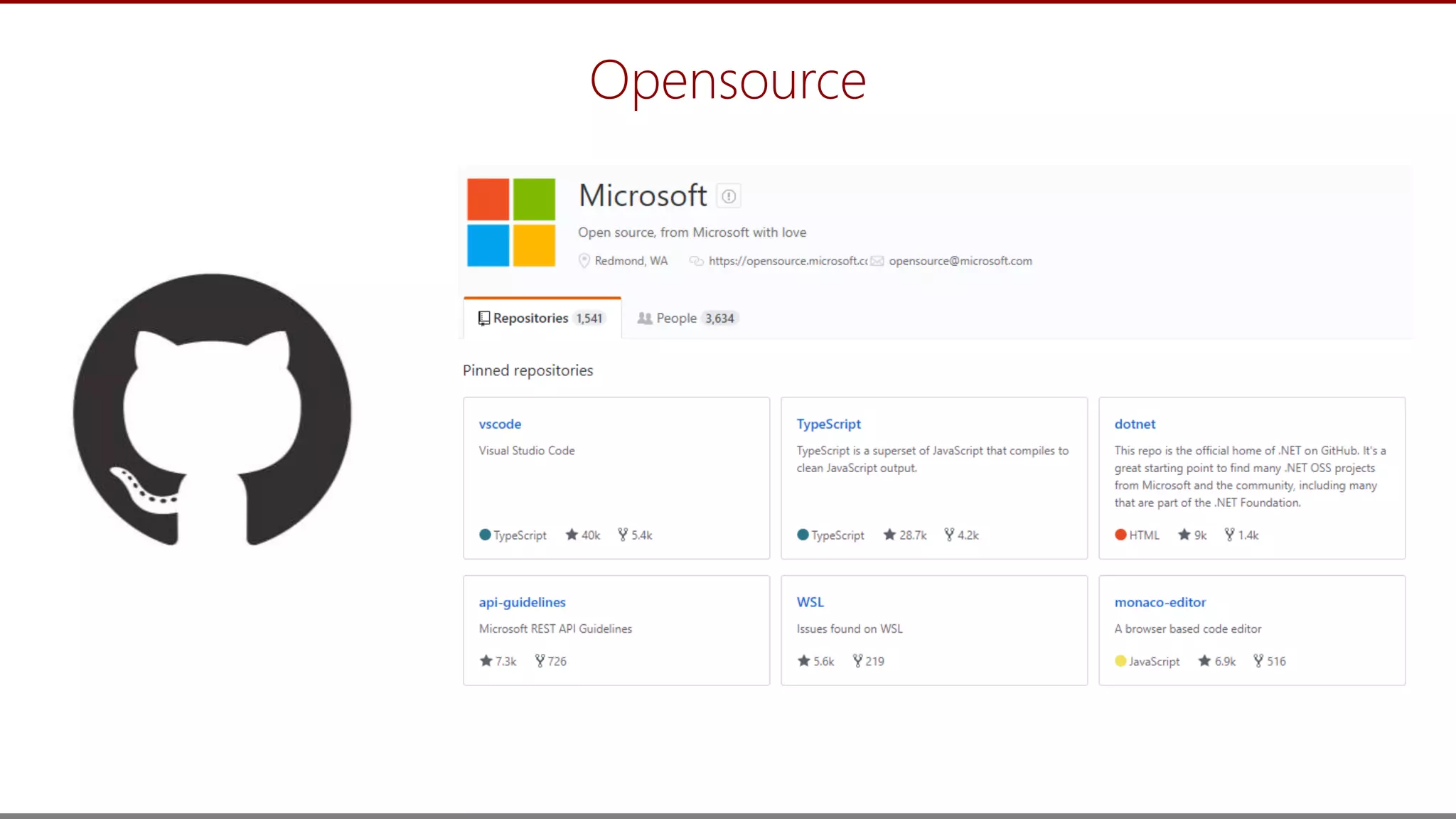Click the Redmond, WA location text
The width and height of the screenshot is (1456, 819).
pyautogui.click(x=631, y=261)
